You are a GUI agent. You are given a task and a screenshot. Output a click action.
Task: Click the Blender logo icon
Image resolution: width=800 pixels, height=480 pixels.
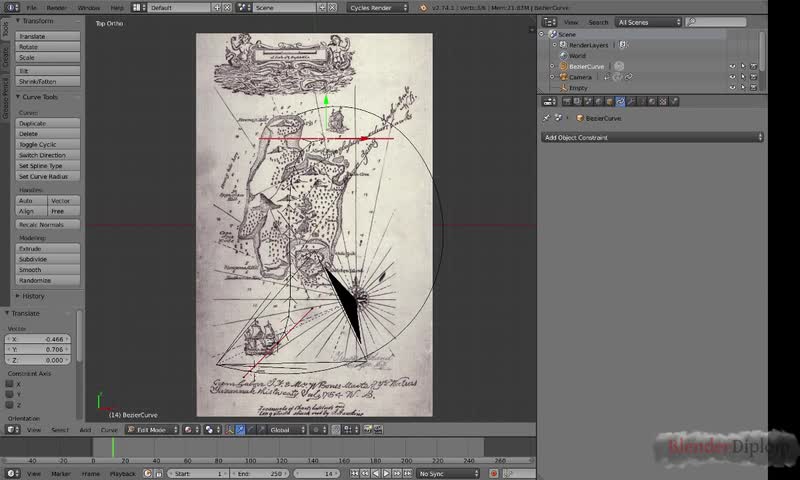click(423, 8)
